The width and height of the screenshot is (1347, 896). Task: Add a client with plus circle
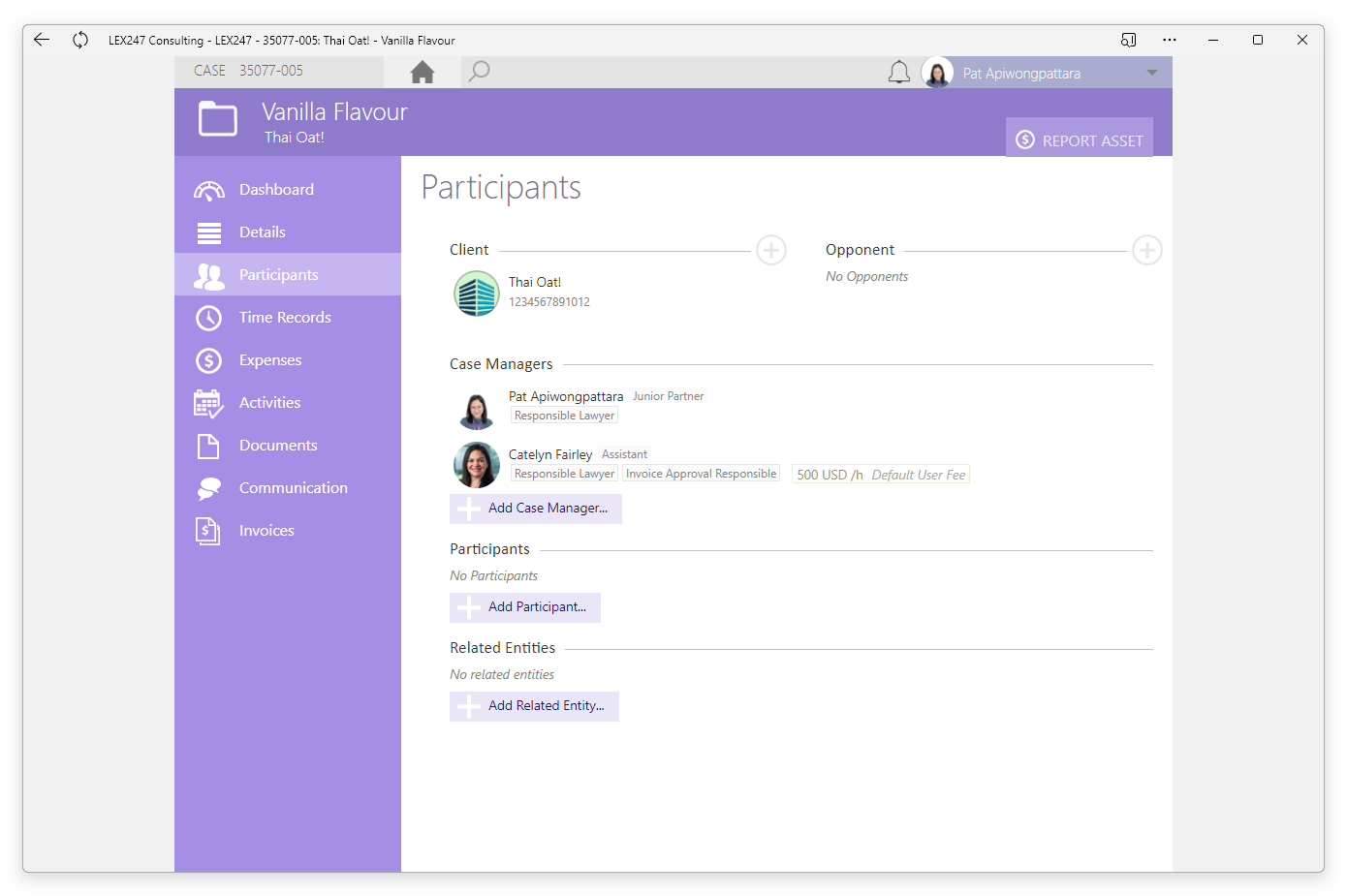click(x=771, y=250)
